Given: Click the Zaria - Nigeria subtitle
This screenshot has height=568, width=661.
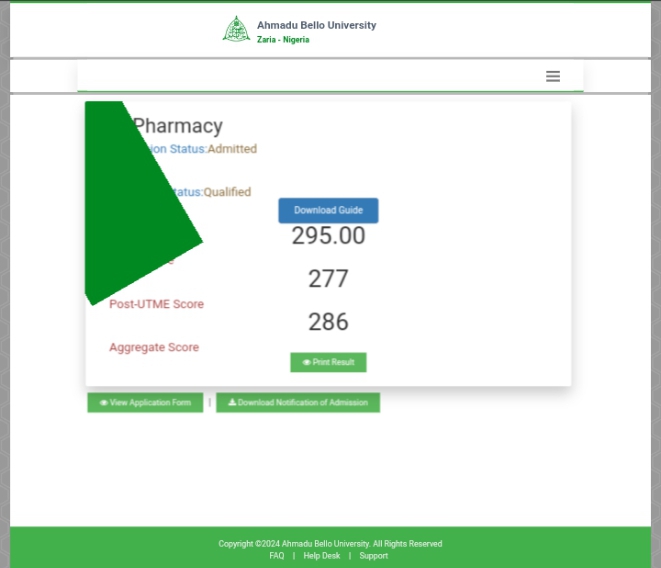Looking at the screenshot, I should point(283,40).
